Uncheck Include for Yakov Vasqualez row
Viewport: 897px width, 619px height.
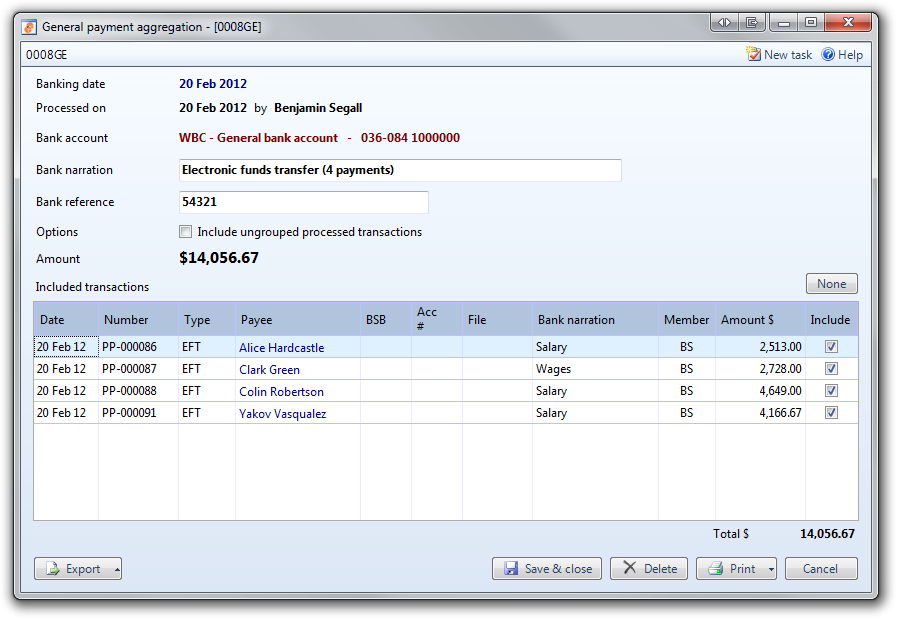(831, 412)
